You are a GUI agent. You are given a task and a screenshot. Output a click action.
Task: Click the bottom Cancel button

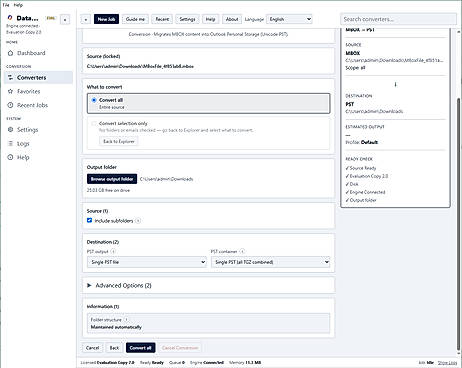(x=92, y=348)
